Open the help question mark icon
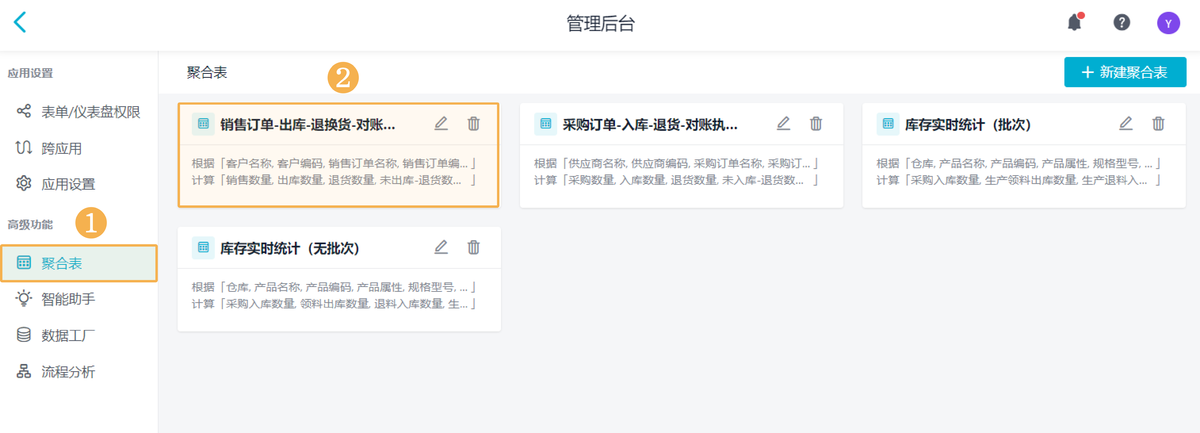This screenshot has width=1200, height=433. [x=1122, y=23]
